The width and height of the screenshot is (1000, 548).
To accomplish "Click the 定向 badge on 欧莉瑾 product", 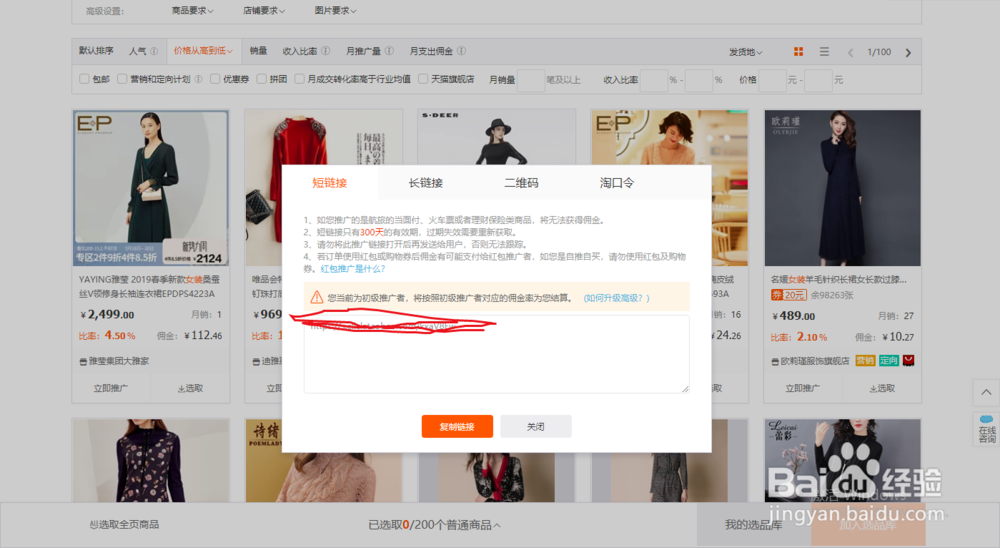I will point(888,360).
